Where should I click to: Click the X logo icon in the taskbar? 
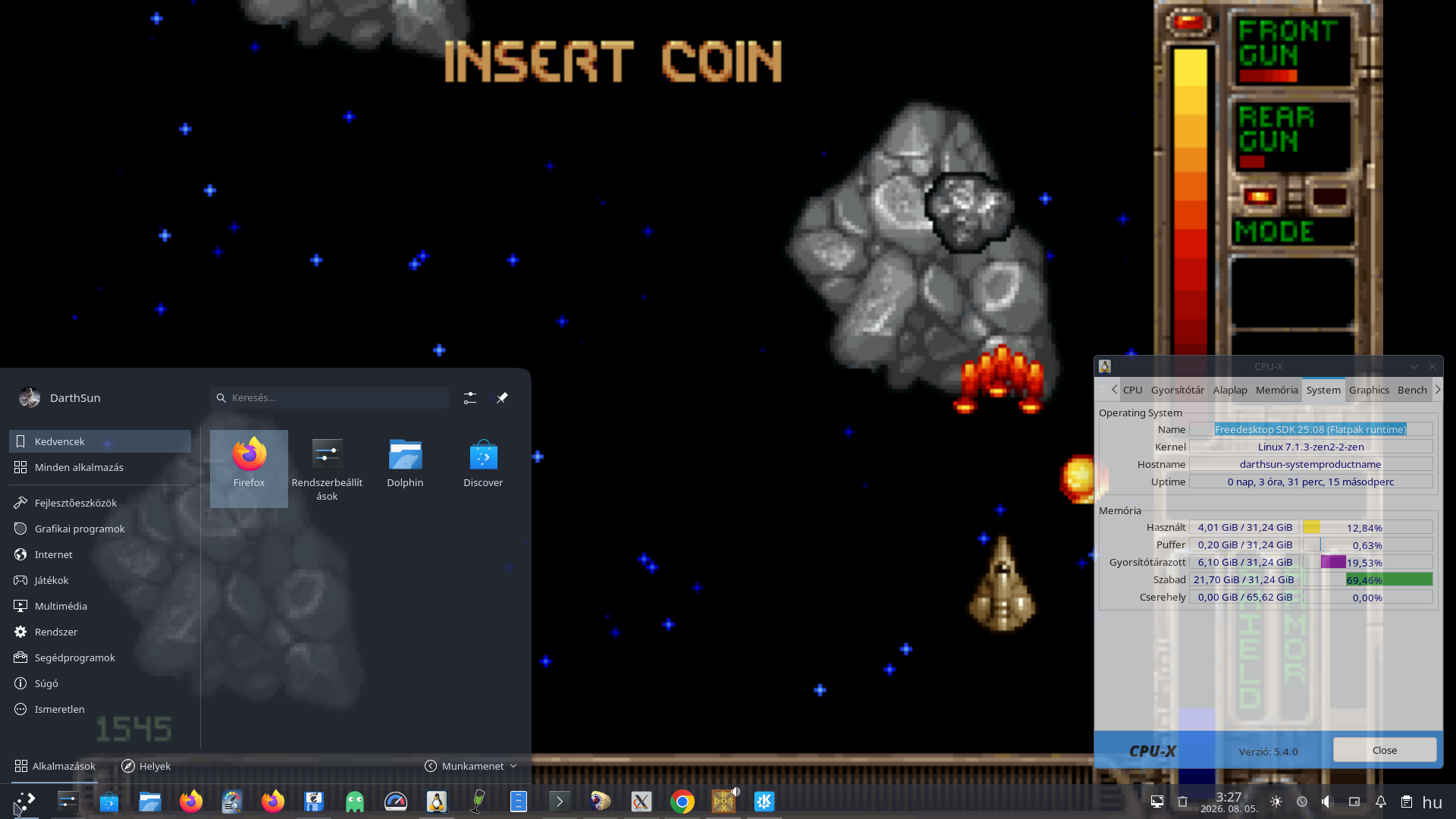click(642, 802)
